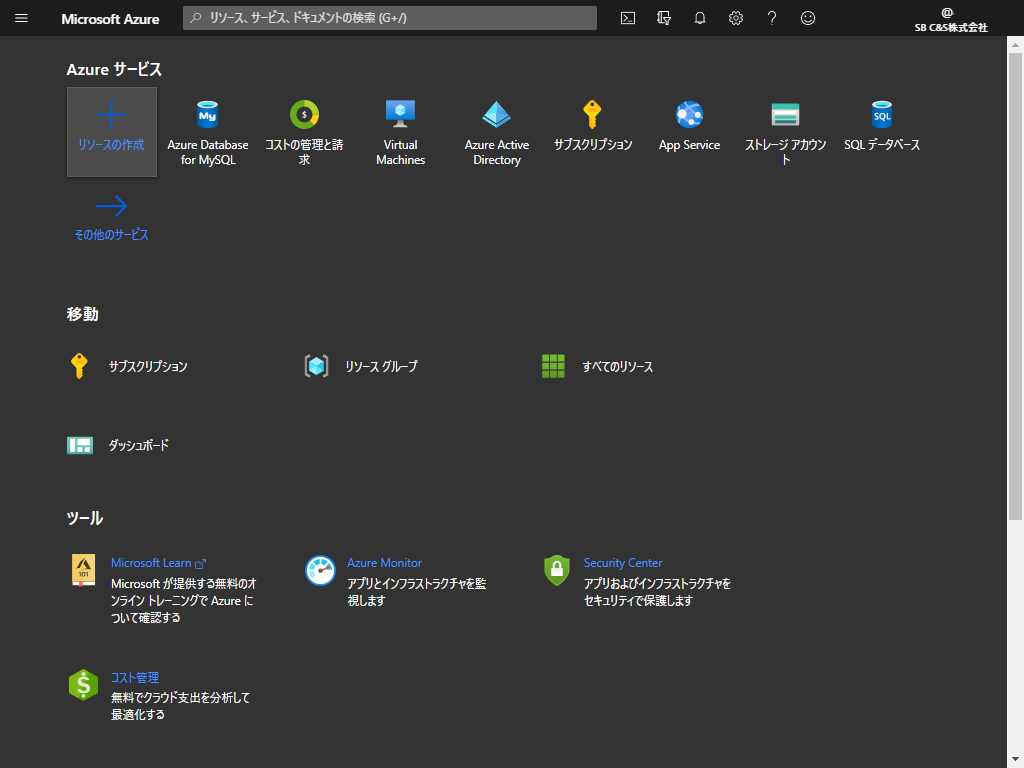1024x768 pixels.
Task: Click the App Service label text
Action: click(x=689, y=145)
